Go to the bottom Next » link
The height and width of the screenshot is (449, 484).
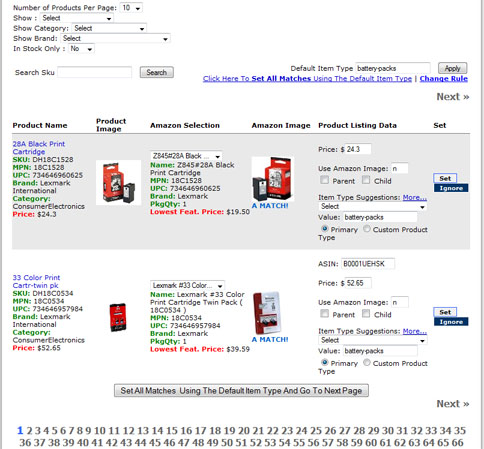453,404
